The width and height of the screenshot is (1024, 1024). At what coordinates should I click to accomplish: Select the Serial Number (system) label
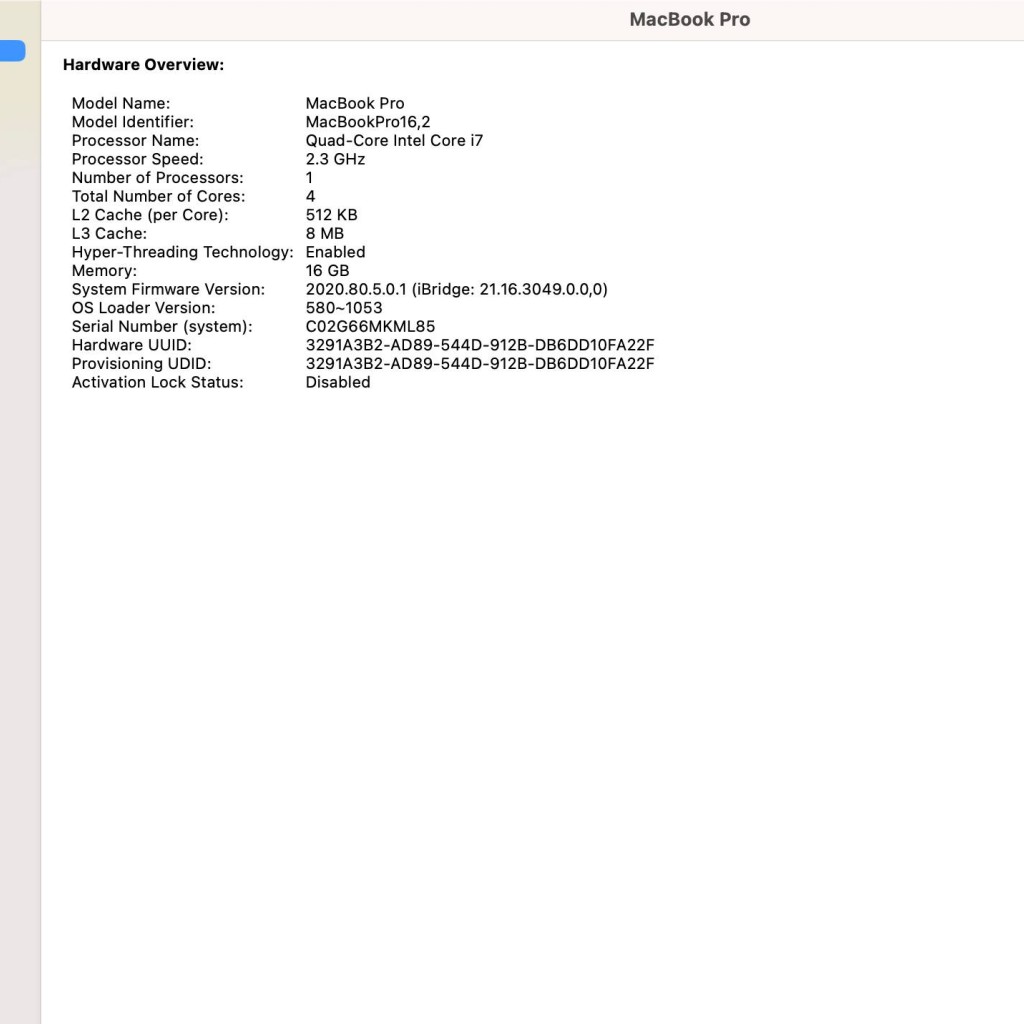click(162, 327)
